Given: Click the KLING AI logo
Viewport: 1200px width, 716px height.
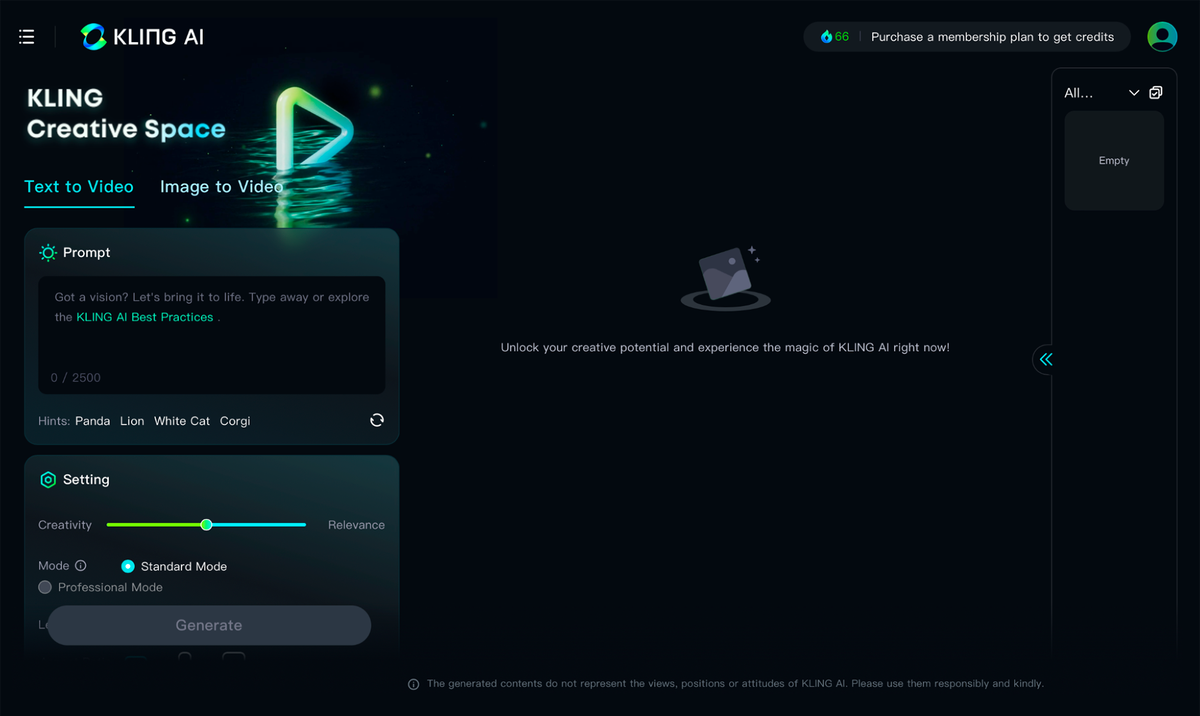Looking at the screenshot, I should [x=142, y=37].
